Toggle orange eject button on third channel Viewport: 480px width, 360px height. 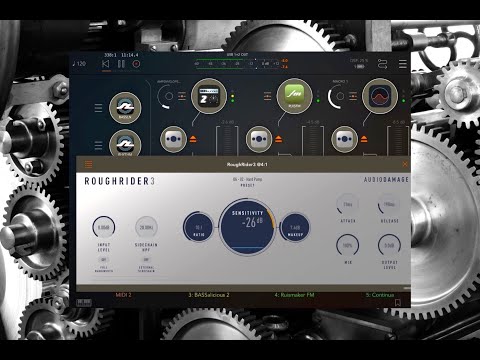click(x=364, y=139)
